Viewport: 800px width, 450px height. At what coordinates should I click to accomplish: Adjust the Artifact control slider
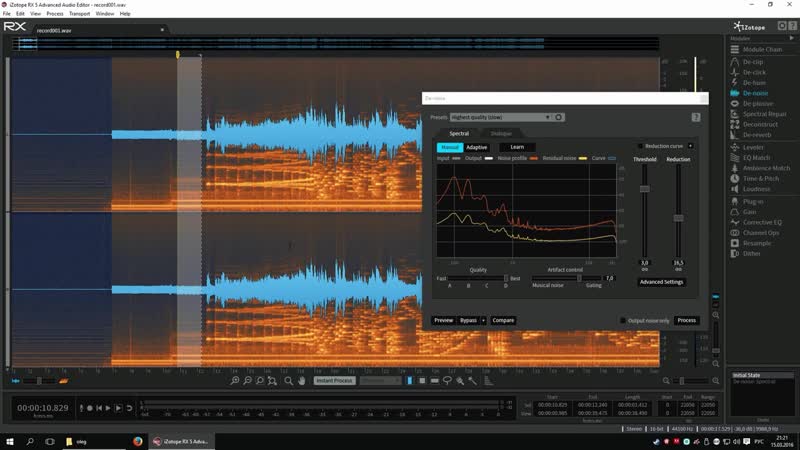(x=579, y=279)
